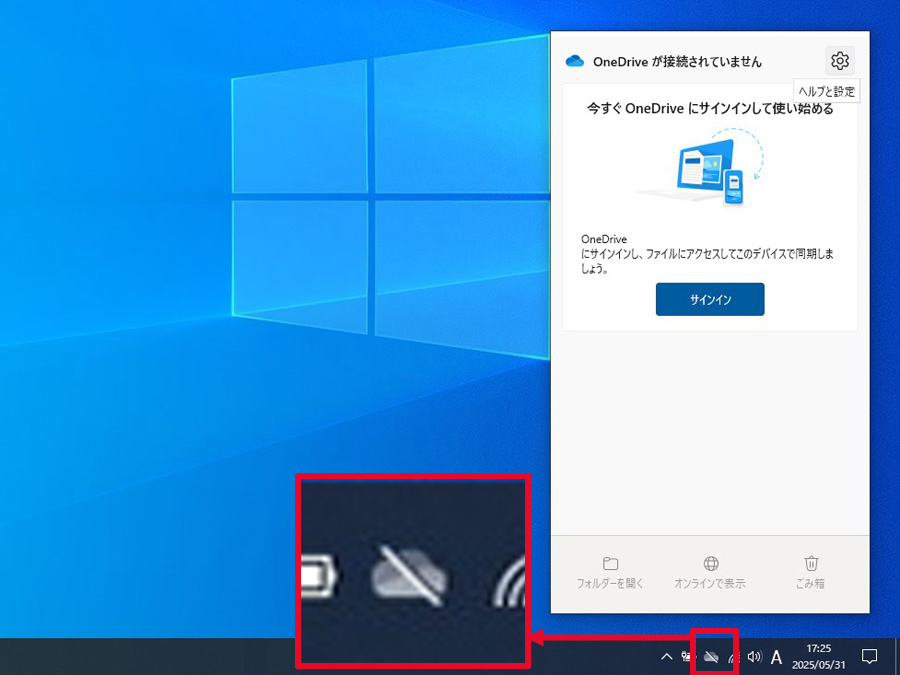Open the network Wi-Fi tray icon
The image size is (900, 675).
pyautogui.click(x=734, y=657)
